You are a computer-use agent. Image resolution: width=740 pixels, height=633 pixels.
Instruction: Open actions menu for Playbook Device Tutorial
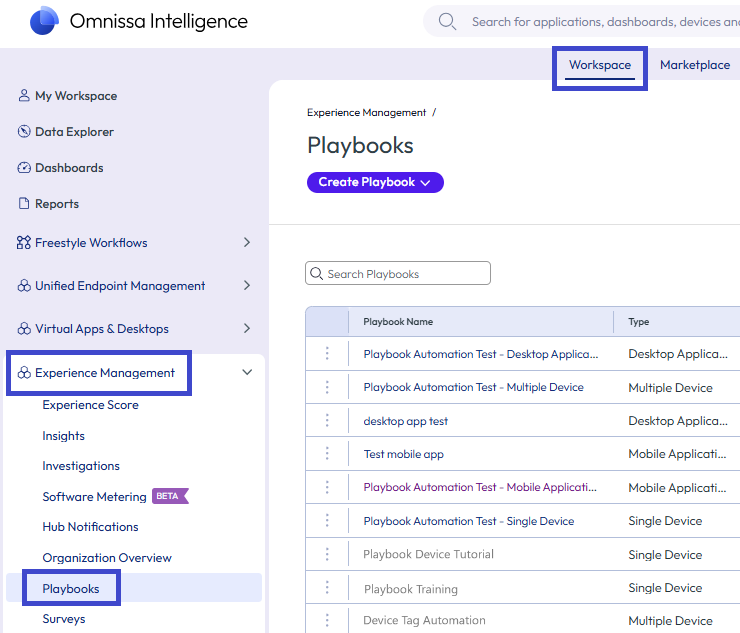pyautogui.click(x=327, y=554)
